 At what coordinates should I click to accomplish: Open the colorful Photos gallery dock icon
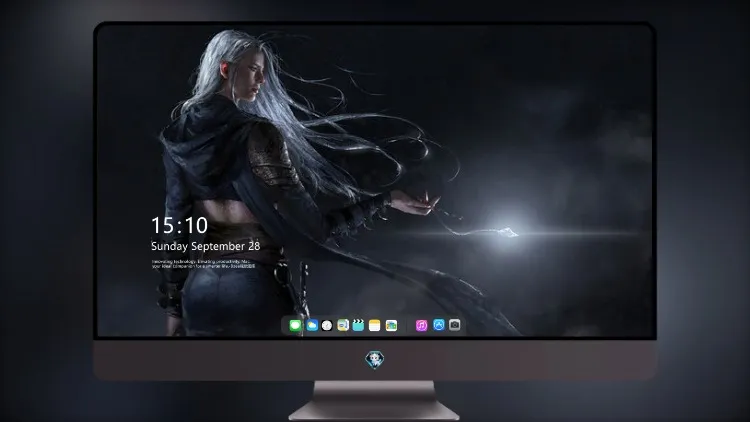point(391,325)
